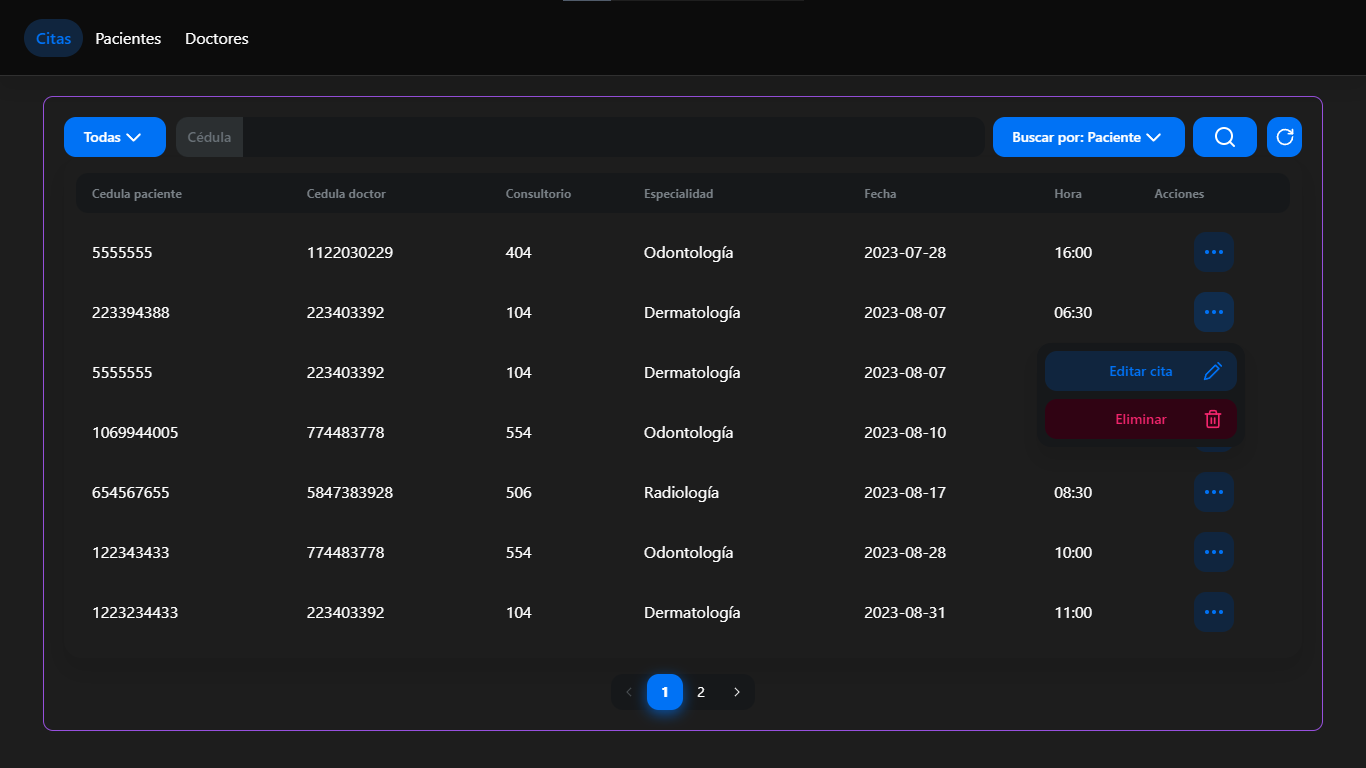This screenshot has width=1366, height=768.
Task: Click the date 2023-08-17 cell
Action: [x=905, y=492]
